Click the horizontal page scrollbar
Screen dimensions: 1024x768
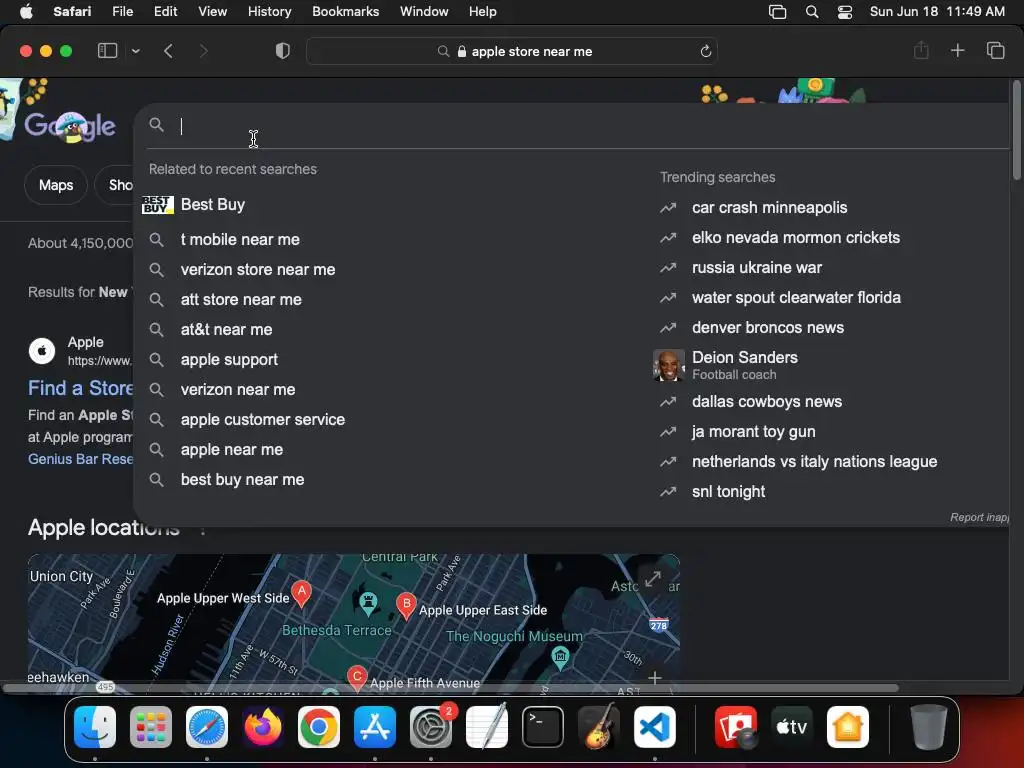pos(451,688)
